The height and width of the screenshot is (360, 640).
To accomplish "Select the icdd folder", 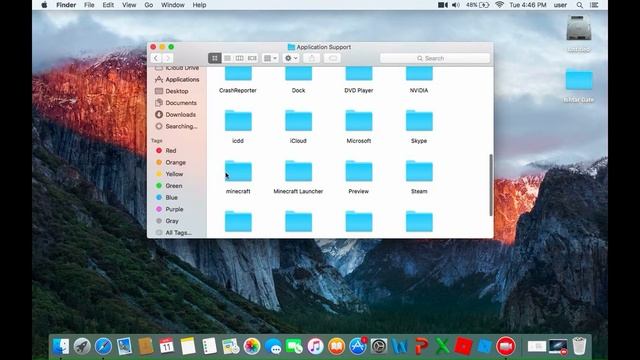I will (x=238, y=127).
